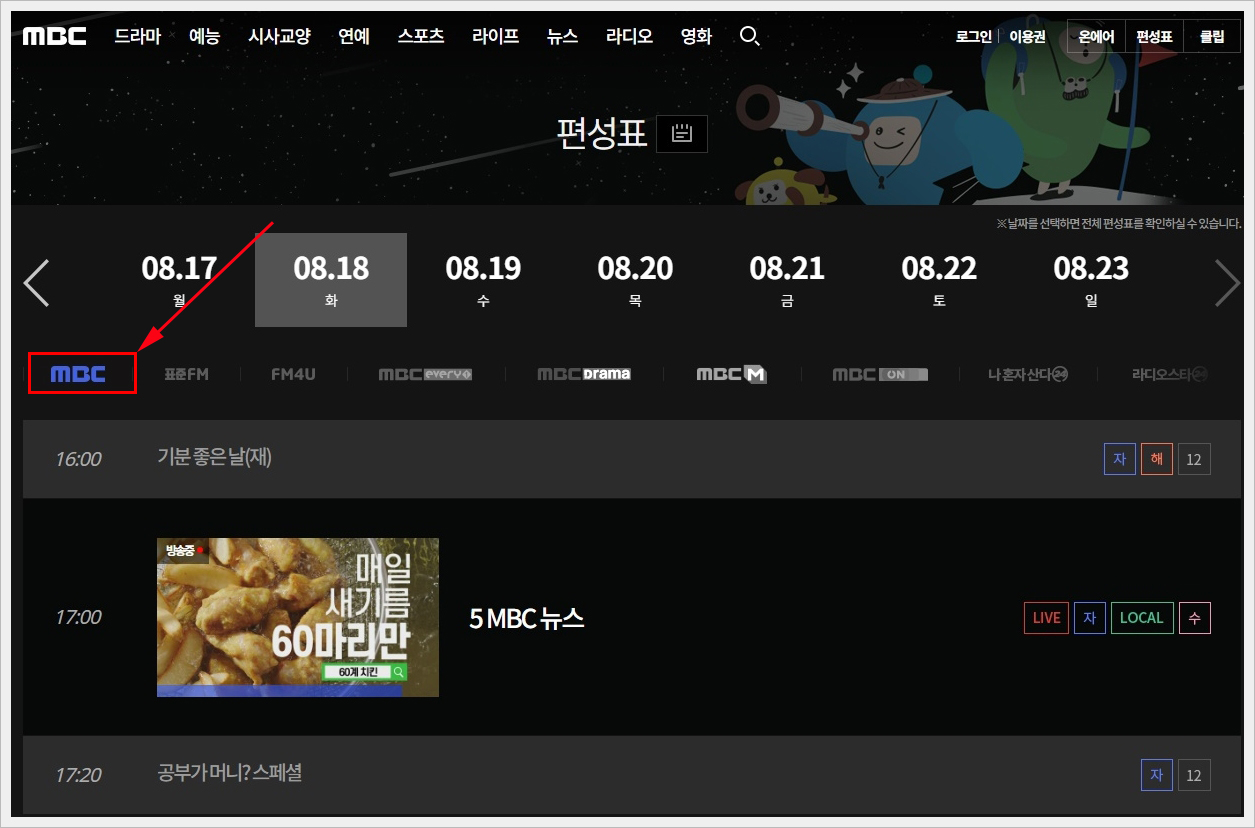Select date 08.22 토
The image size is (1255, 828).
point(939,280)
